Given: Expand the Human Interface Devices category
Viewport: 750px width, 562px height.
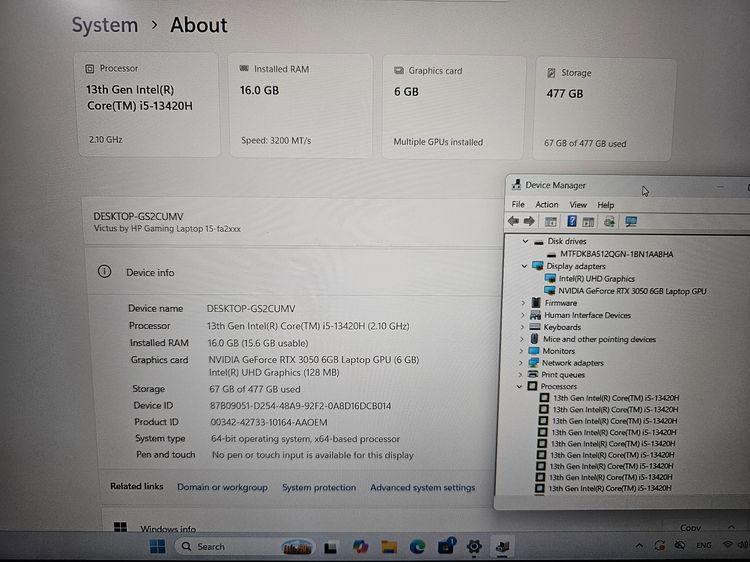Looking at the screenshot, I should pyautogui.click(x=522, y=315).
